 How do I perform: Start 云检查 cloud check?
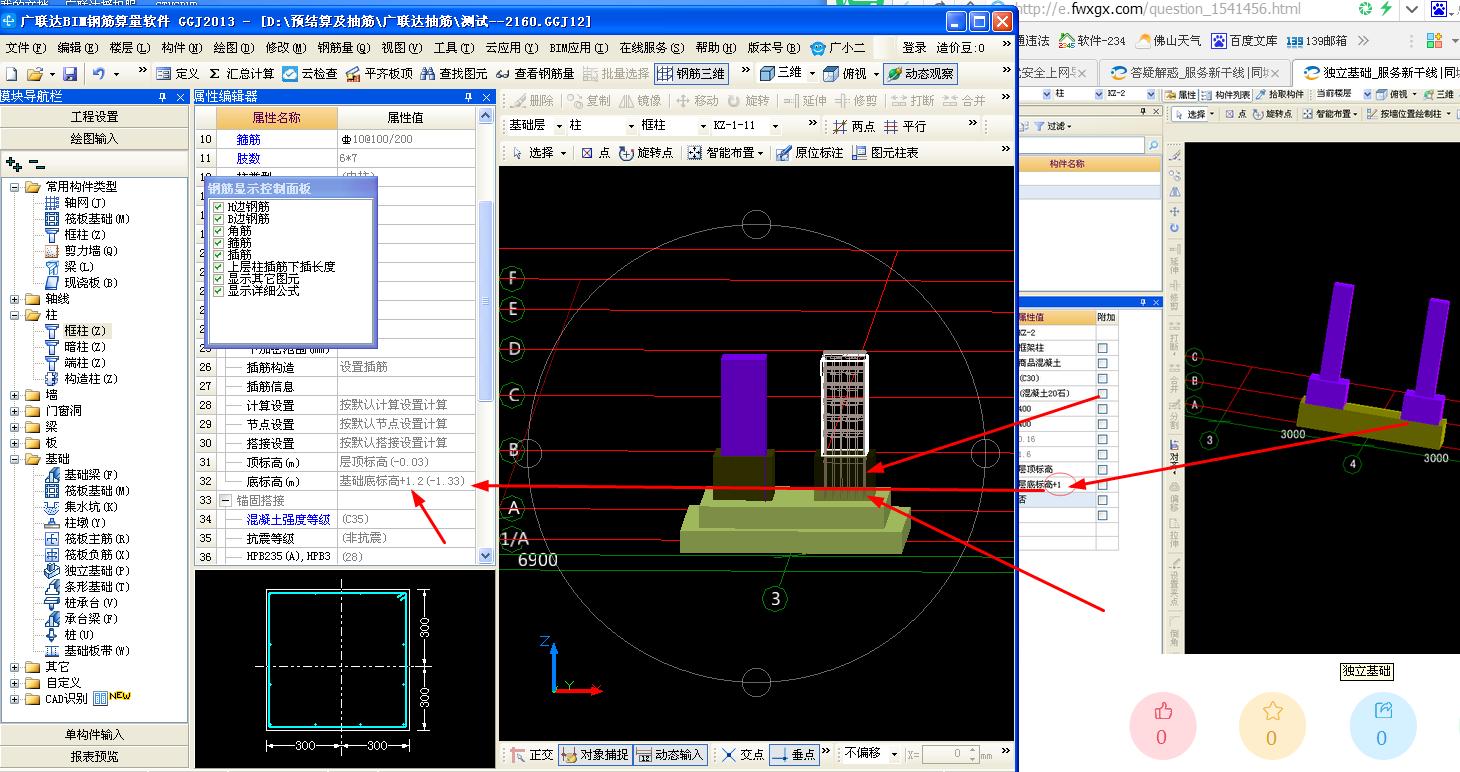[310, 74]
